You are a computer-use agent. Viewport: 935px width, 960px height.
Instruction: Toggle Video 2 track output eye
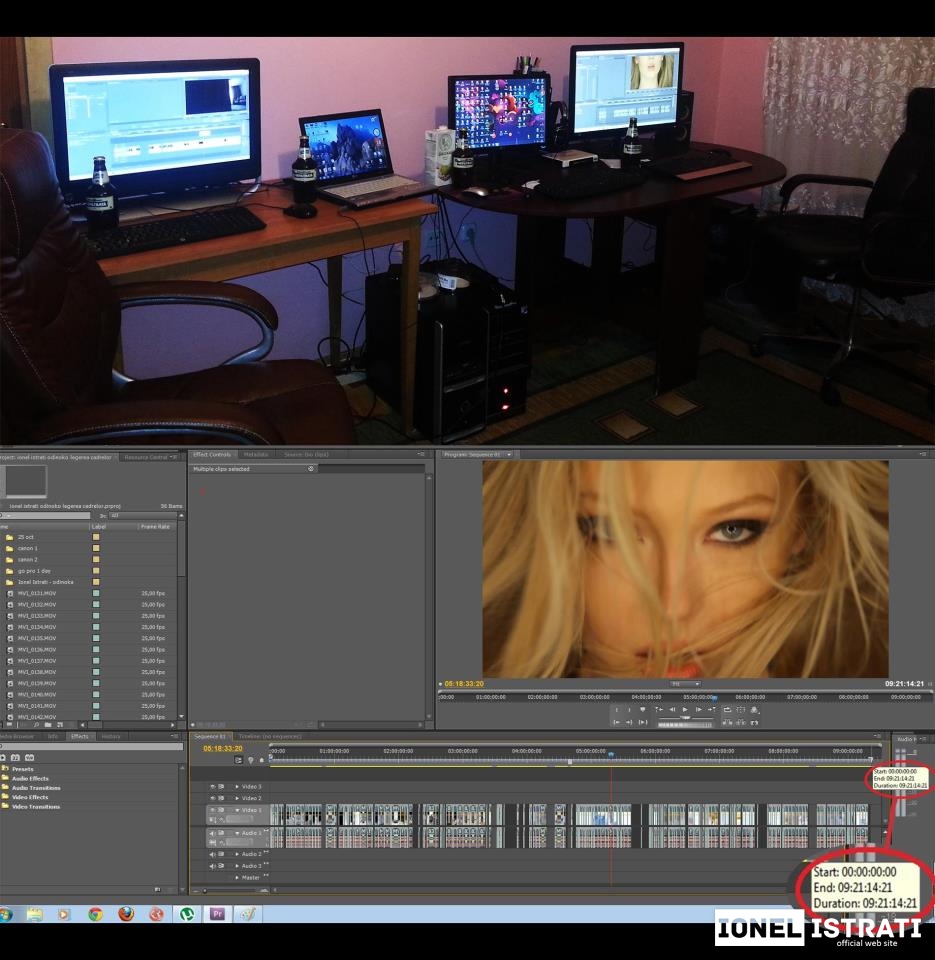213,798
